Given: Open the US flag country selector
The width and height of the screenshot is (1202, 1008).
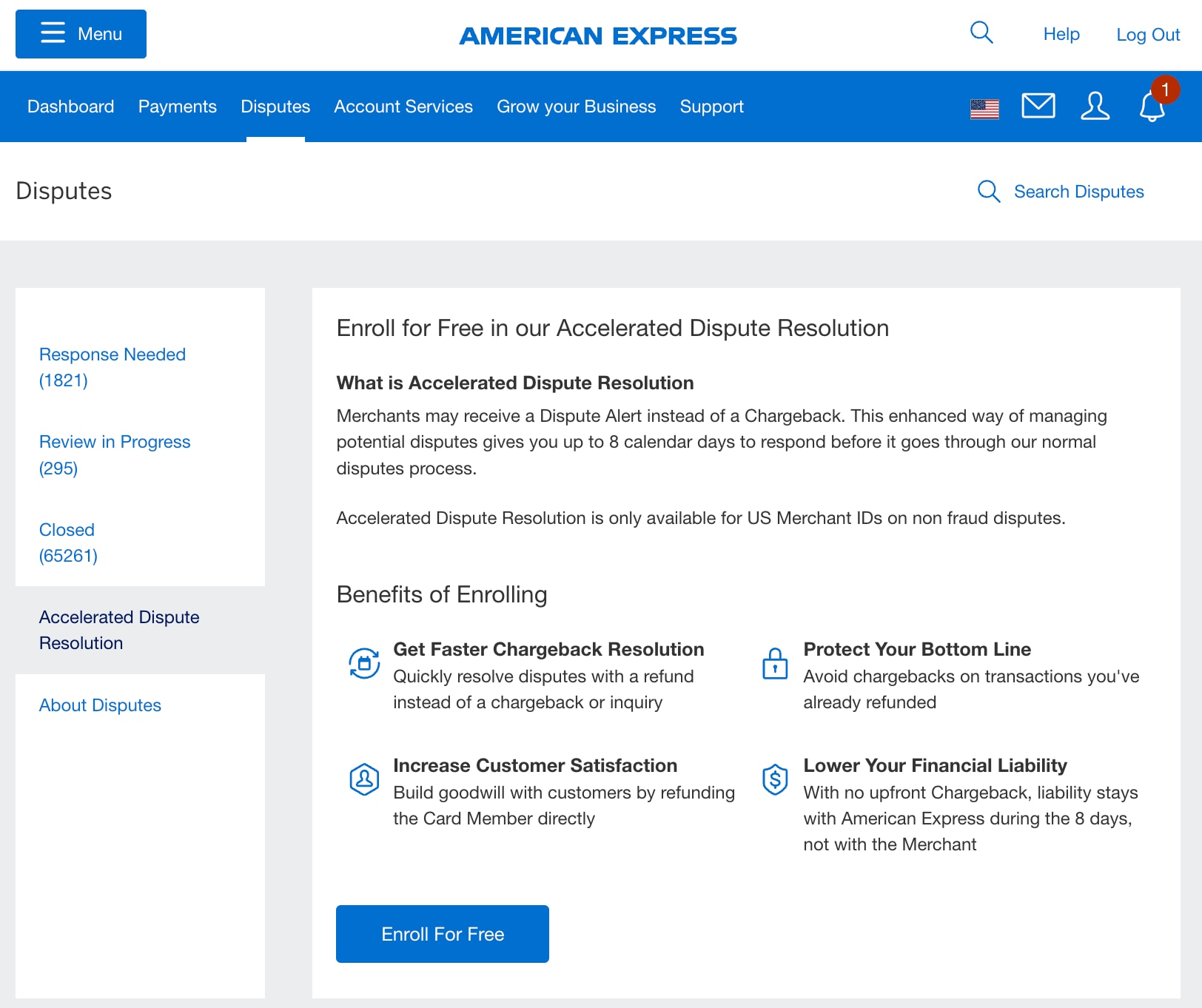Looking at the screenshot, I should (984, 108).
